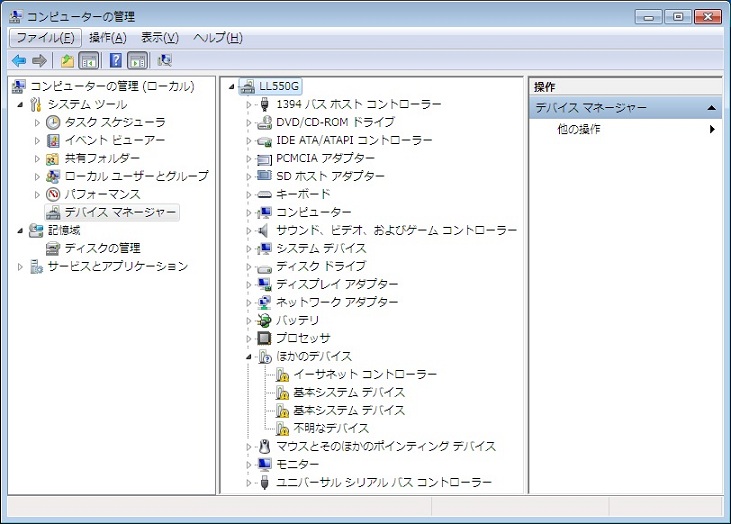Select first 基本システム デバイス entry

point(349,393)
